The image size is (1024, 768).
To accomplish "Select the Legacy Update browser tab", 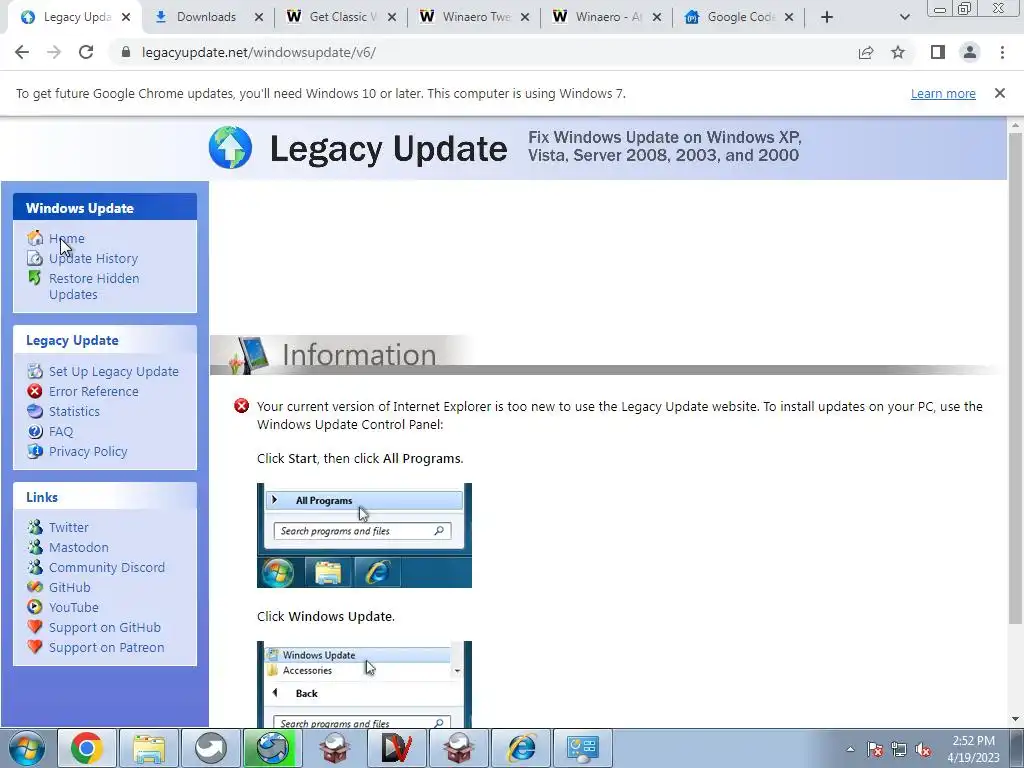I will (76, 17).
